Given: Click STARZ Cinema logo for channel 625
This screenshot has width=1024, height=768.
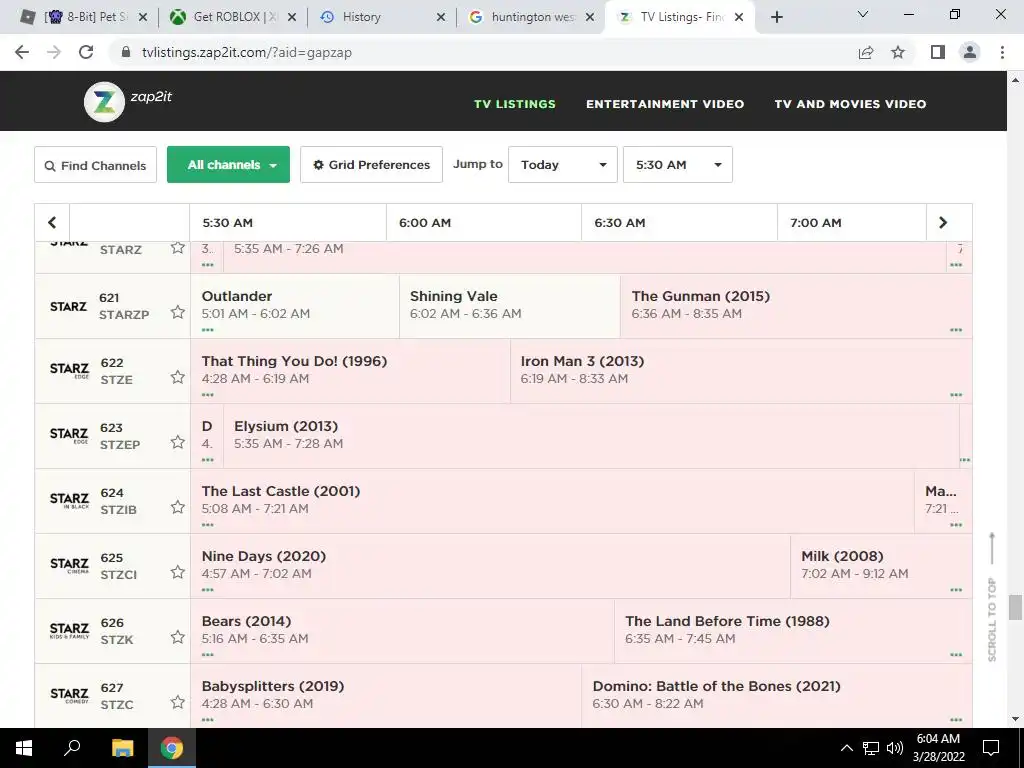Looking at the screenshot, I should pyautogui.click(x=69, y=565).
